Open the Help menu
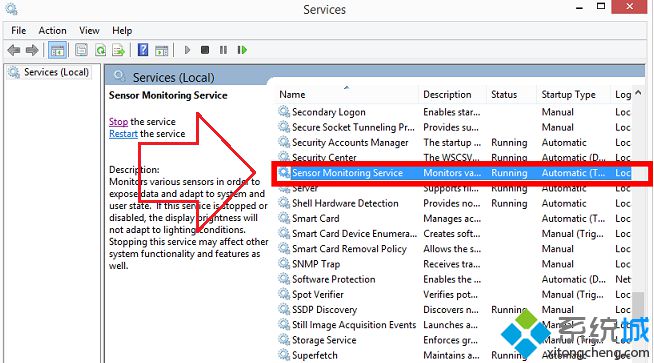654x363 pixels. pos(122,30)
